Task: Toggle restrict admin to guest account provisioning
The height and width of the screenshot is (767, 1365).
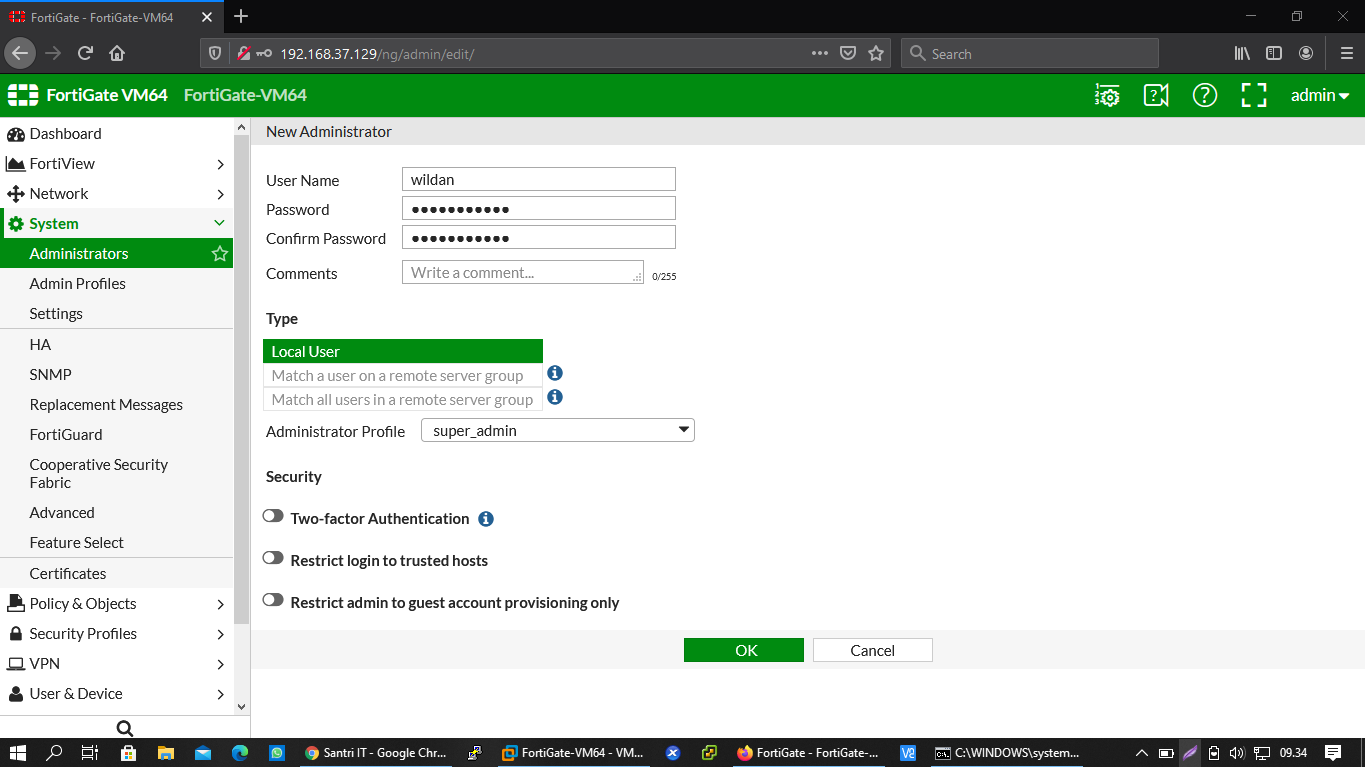Action: pos(273,599)
